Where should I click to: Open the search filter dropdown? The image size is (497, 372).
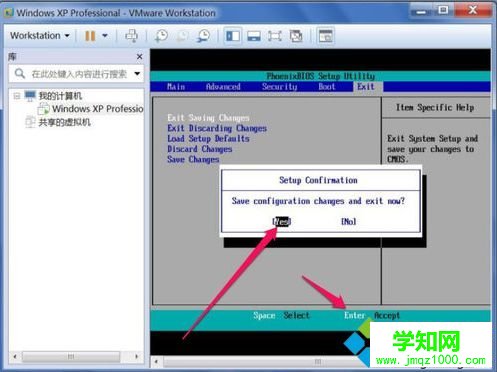[x=137, y=74]
